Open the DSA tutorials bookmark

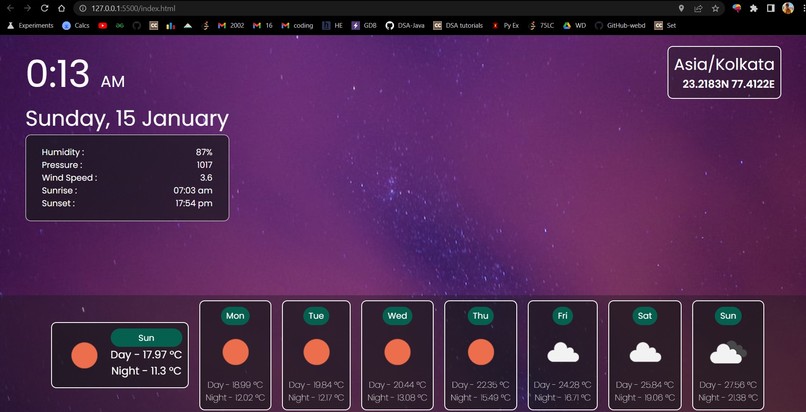point(458,25)
